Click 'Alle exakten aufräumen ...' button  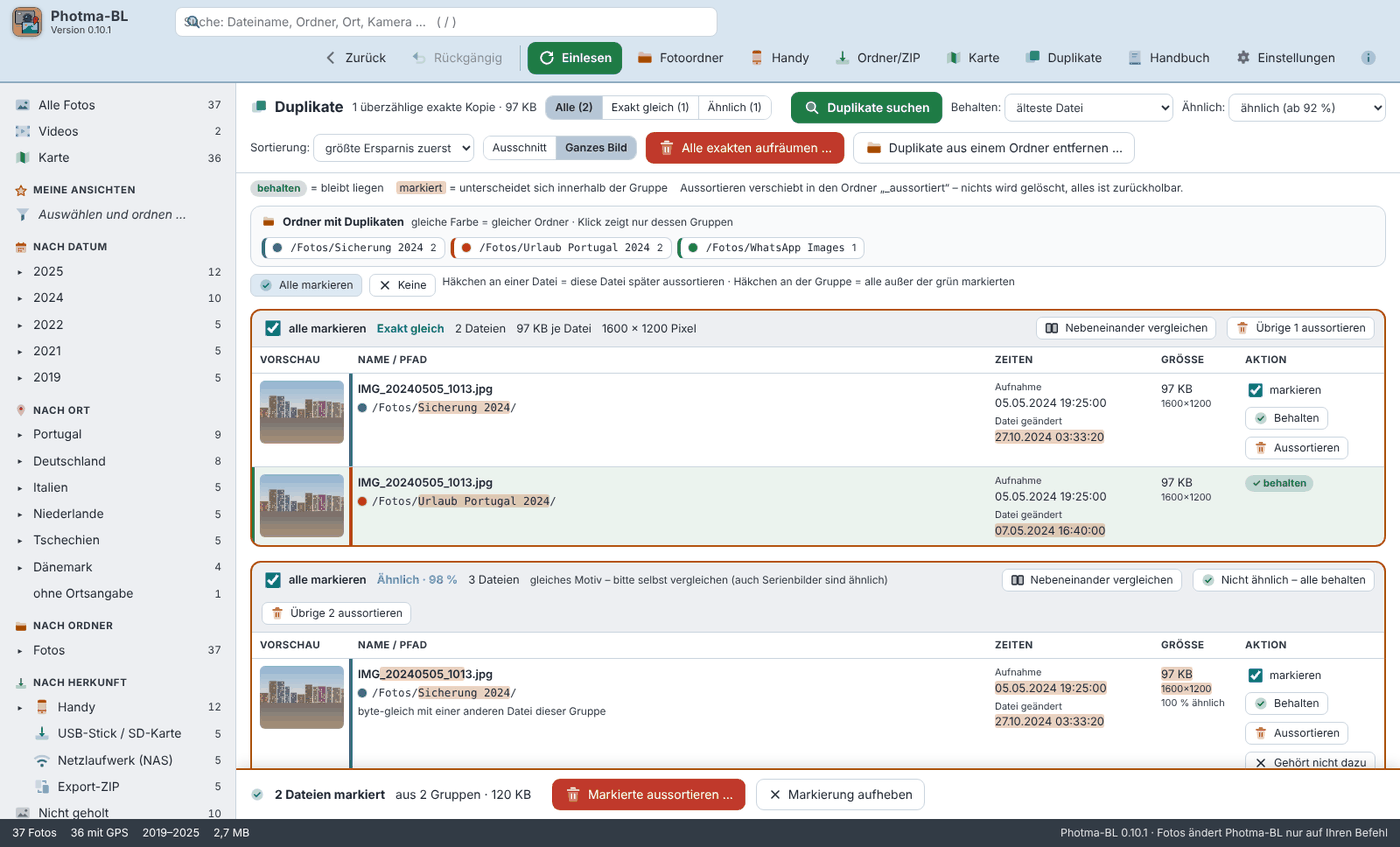pos(745,148)
